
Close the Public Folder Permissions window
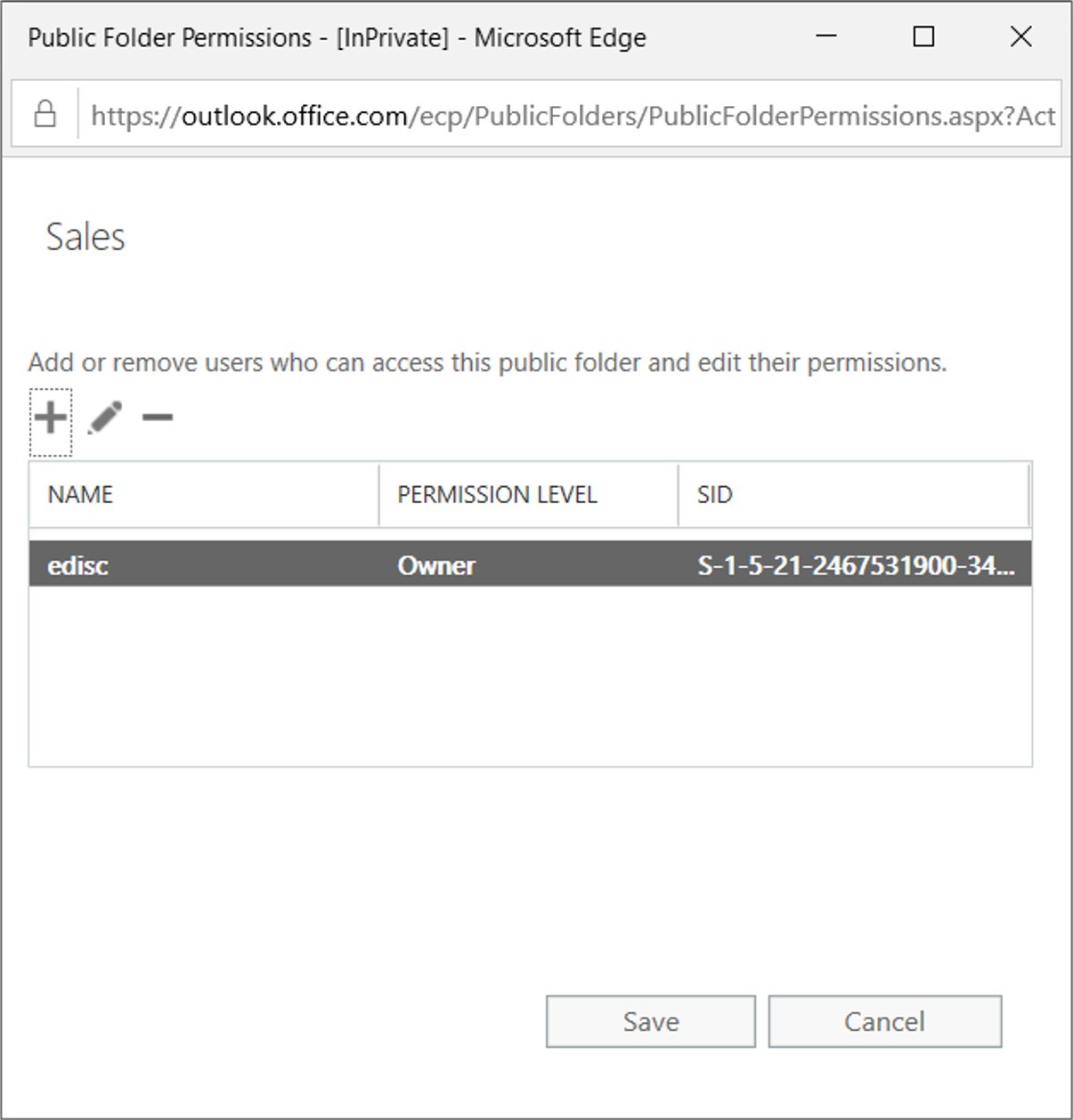pos(1021,37)
